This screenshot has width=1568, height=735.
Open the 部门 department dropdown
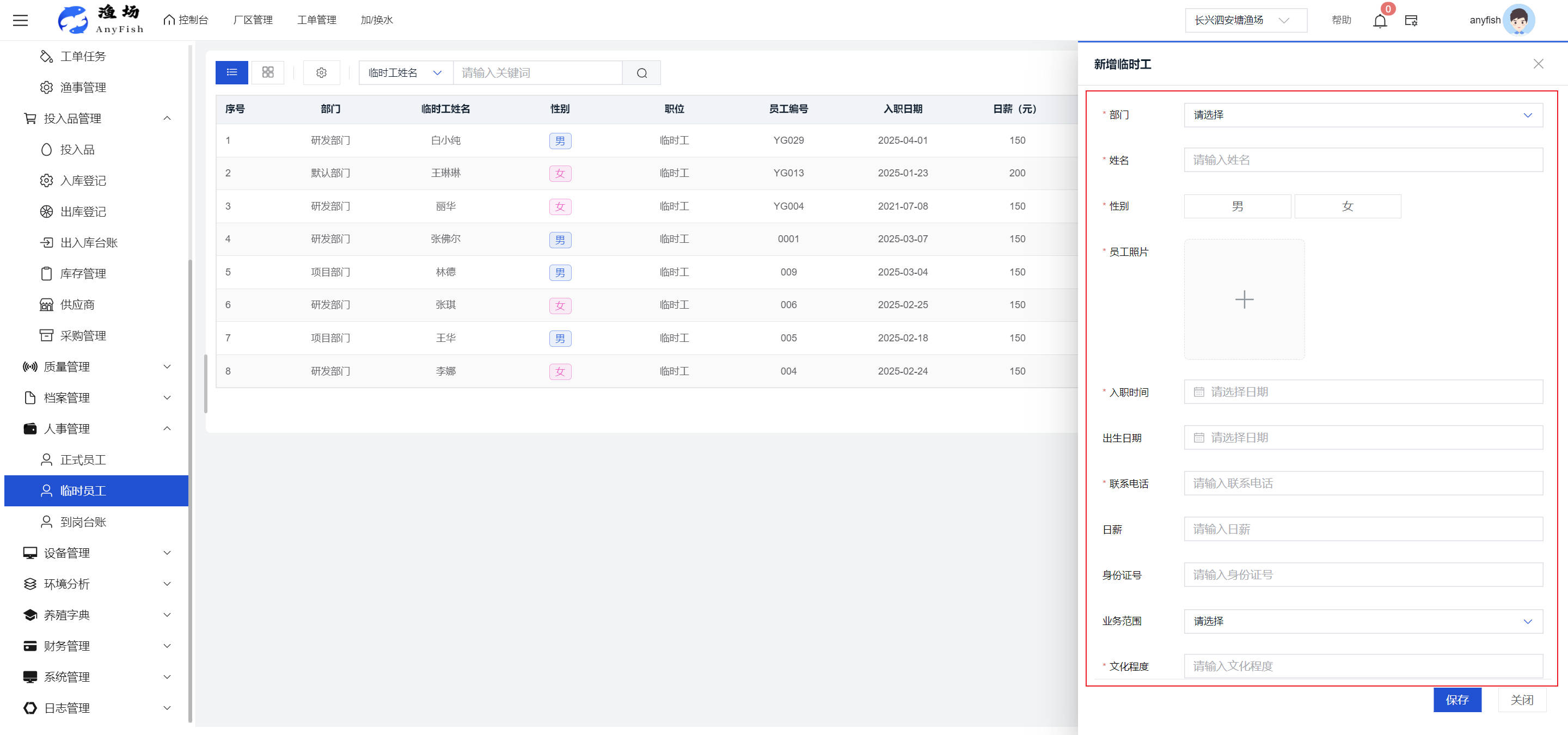point(1362,115)
